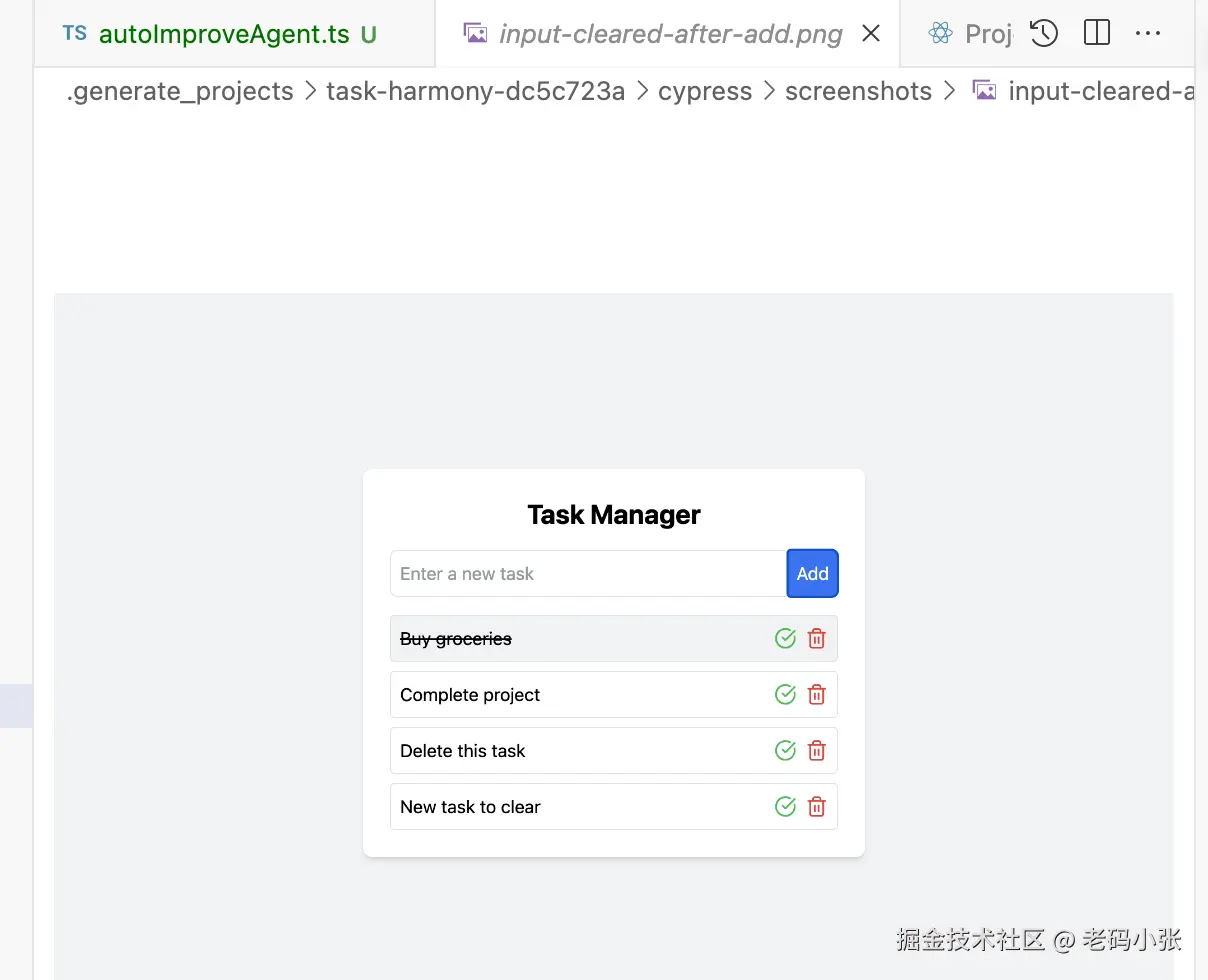
Task: Click the Add button in Task Manager
Action: coord(812,573)
